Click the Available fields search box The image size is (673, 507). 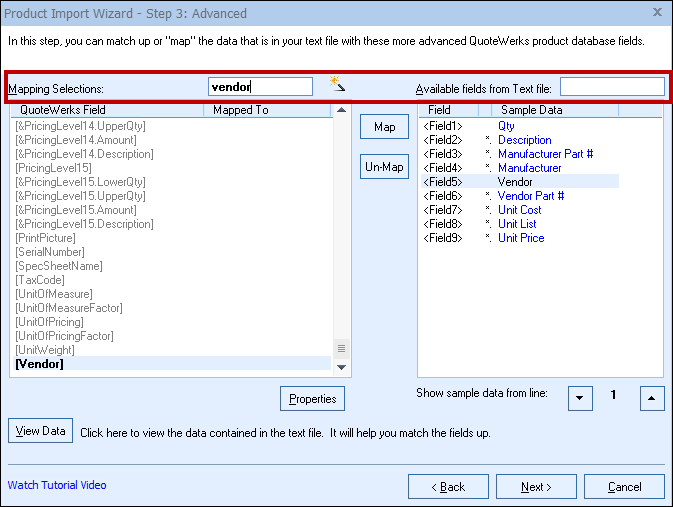pyautogui.click(x=611, y=87)
